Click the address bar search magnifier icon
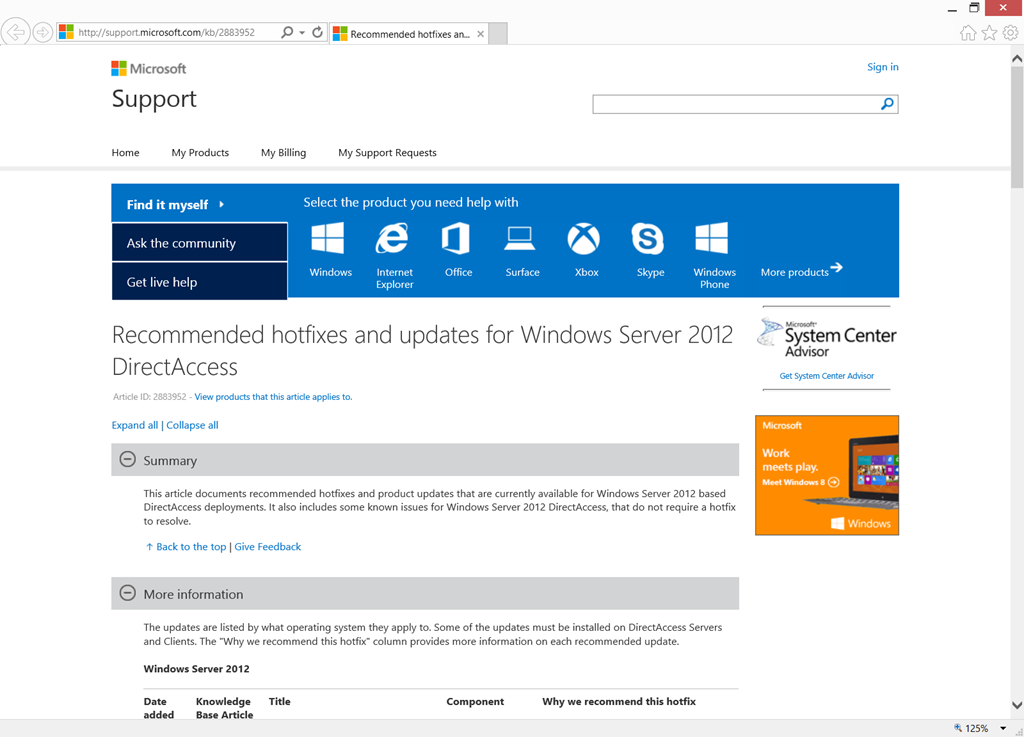The image size is (1024, 737). [x=287, y=32]
